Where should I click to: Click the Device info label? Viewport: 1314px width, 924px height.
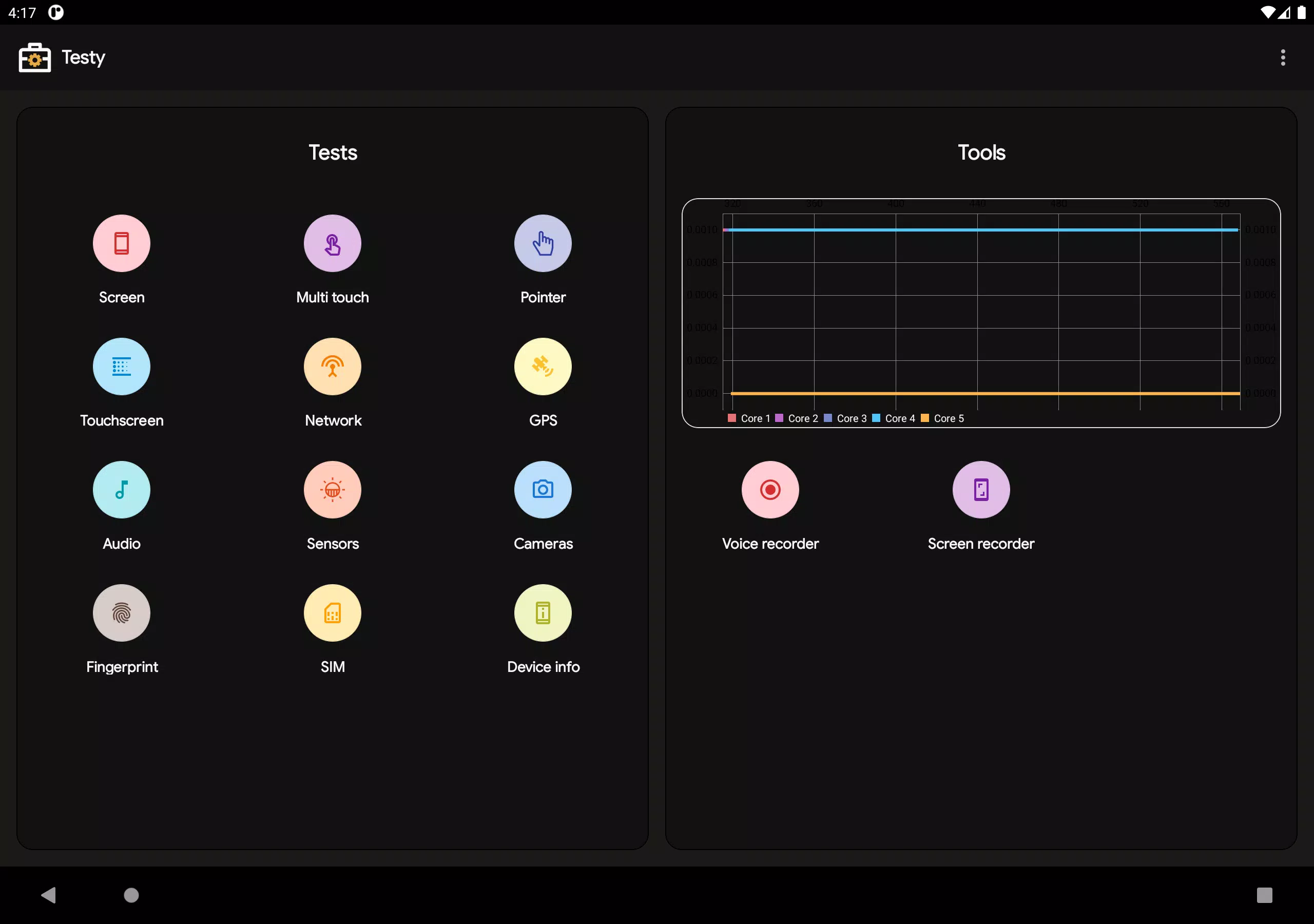point(543,666)
